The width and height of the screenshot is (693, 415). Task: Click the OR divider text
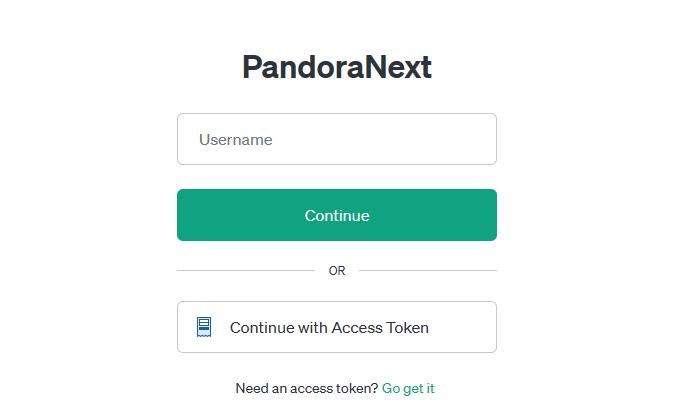tap(337, 271)
